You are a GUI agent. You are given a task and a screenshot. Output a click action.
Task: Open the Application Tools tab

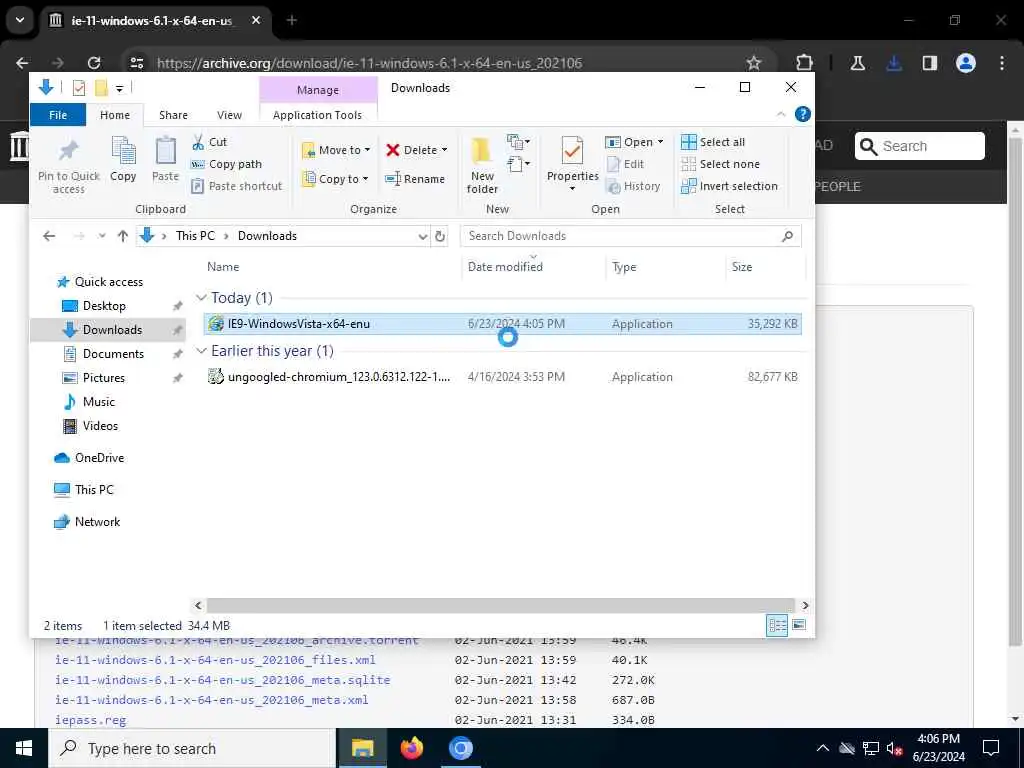[x=317, y=115]
